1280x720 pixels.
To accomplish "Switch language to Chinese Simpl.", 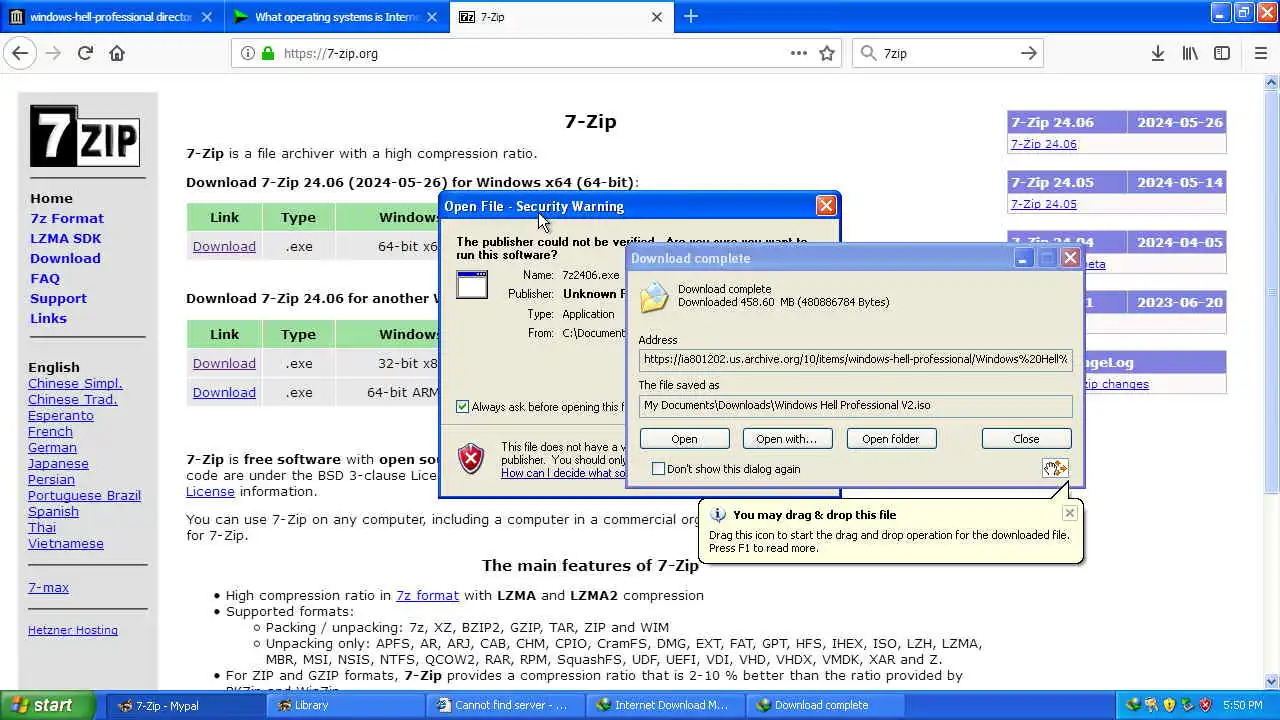I will (75, 383).
